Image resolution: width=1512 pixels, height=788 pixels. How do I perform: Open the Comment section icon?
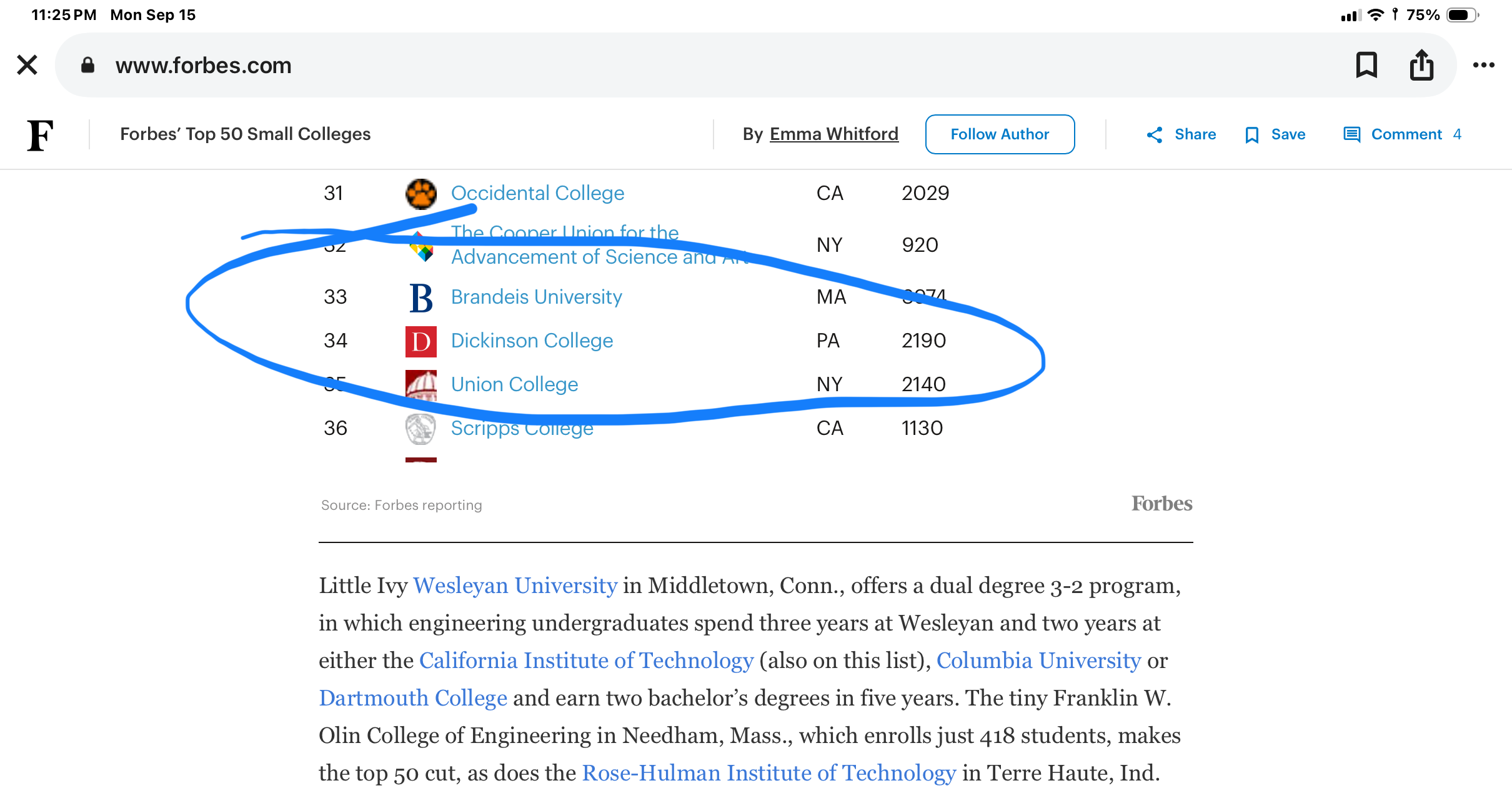[1352, 135]
